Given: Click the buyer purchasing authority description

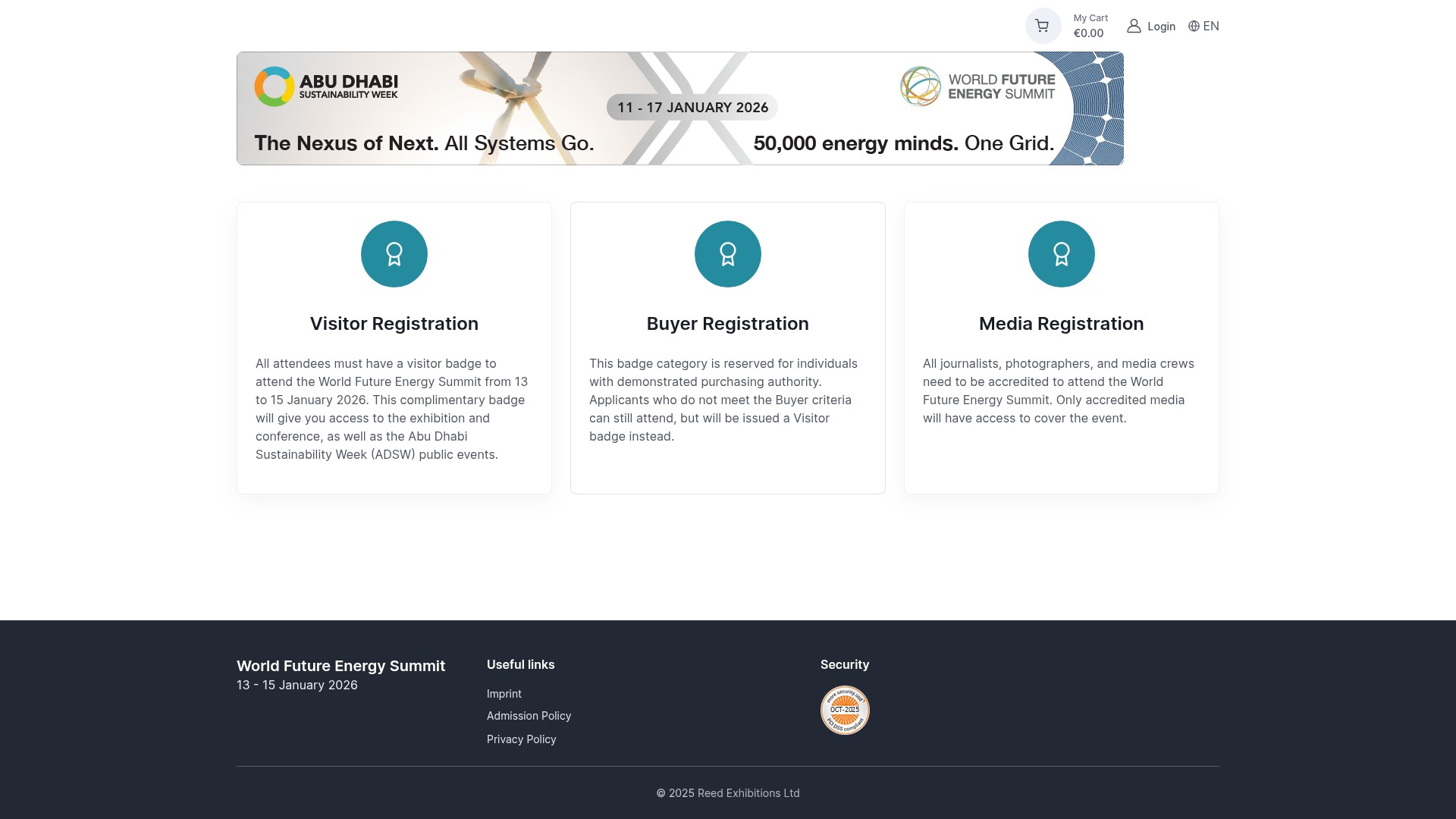Looking at the screenshot, I should (x=725, y=400).
